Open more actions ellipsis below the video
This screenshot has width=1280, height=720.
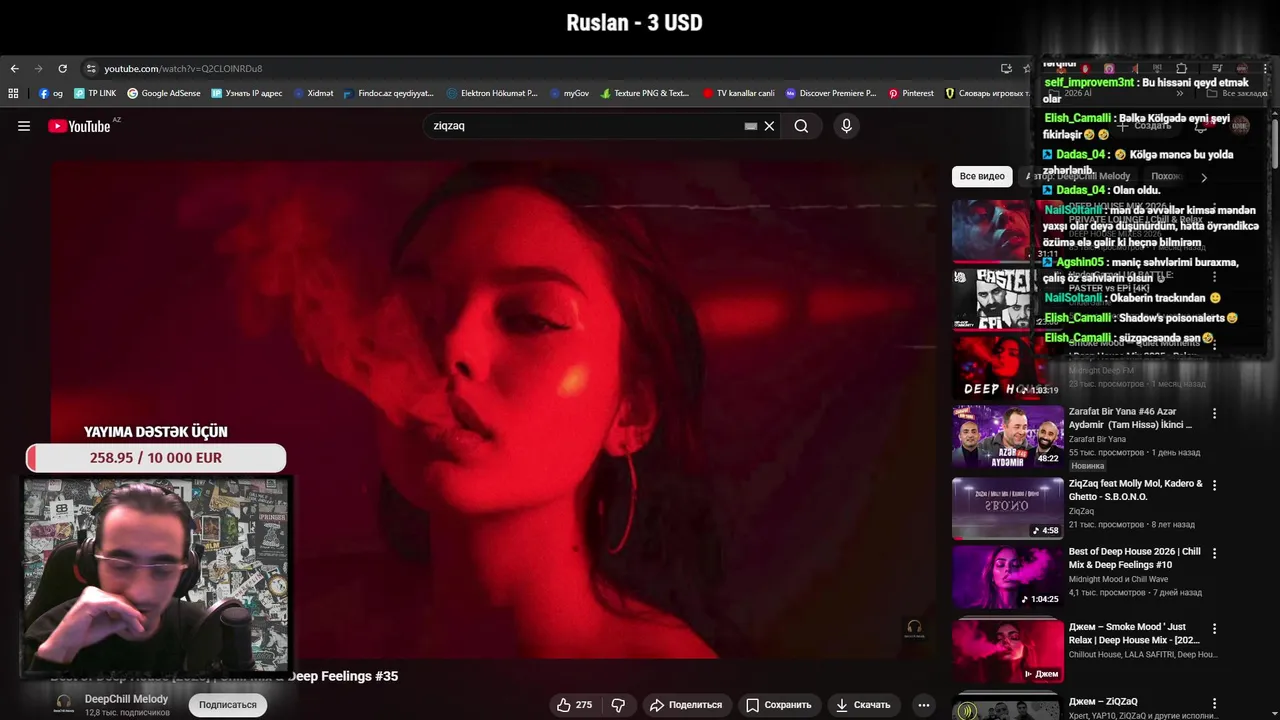tap(924, 705)
